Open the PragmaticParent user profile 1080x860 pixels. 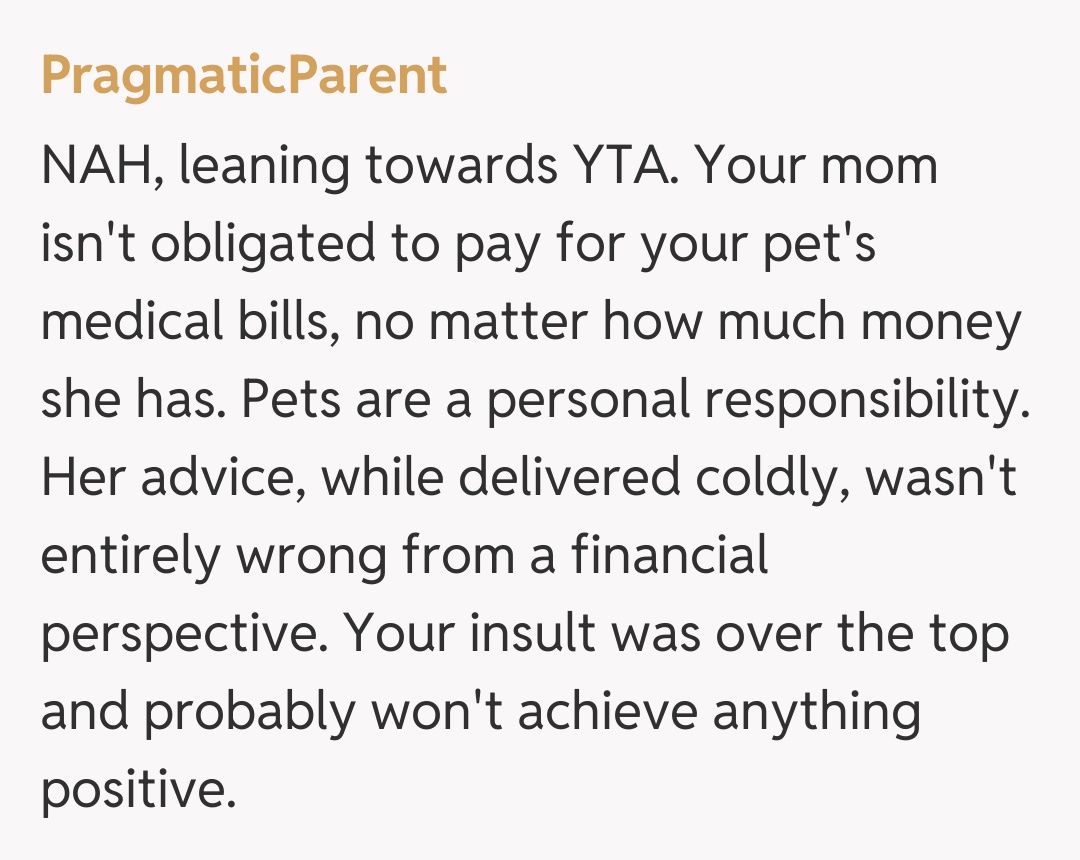coord(243,76)
